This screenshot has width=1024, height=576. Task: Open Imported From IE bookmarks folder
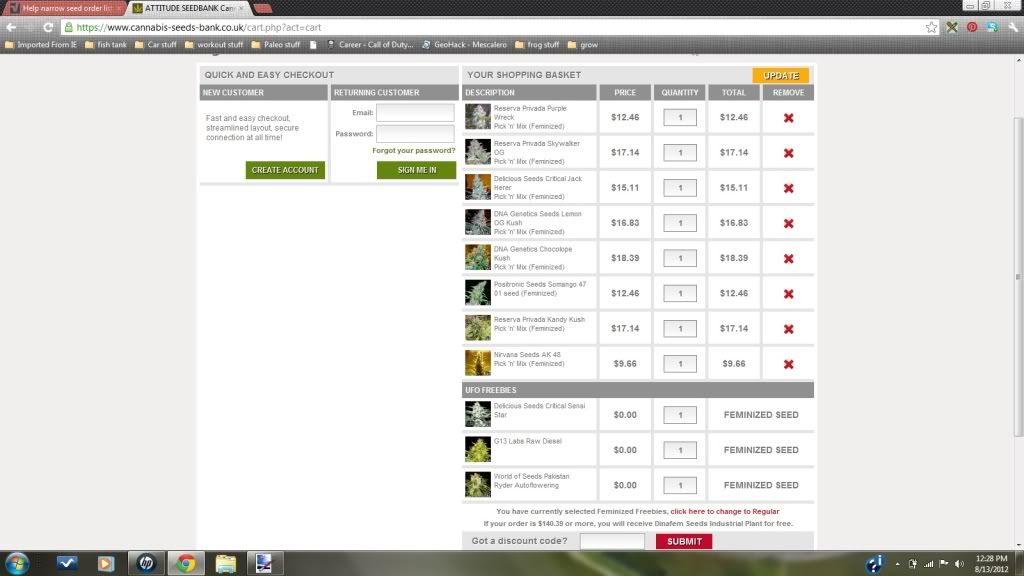40,45
